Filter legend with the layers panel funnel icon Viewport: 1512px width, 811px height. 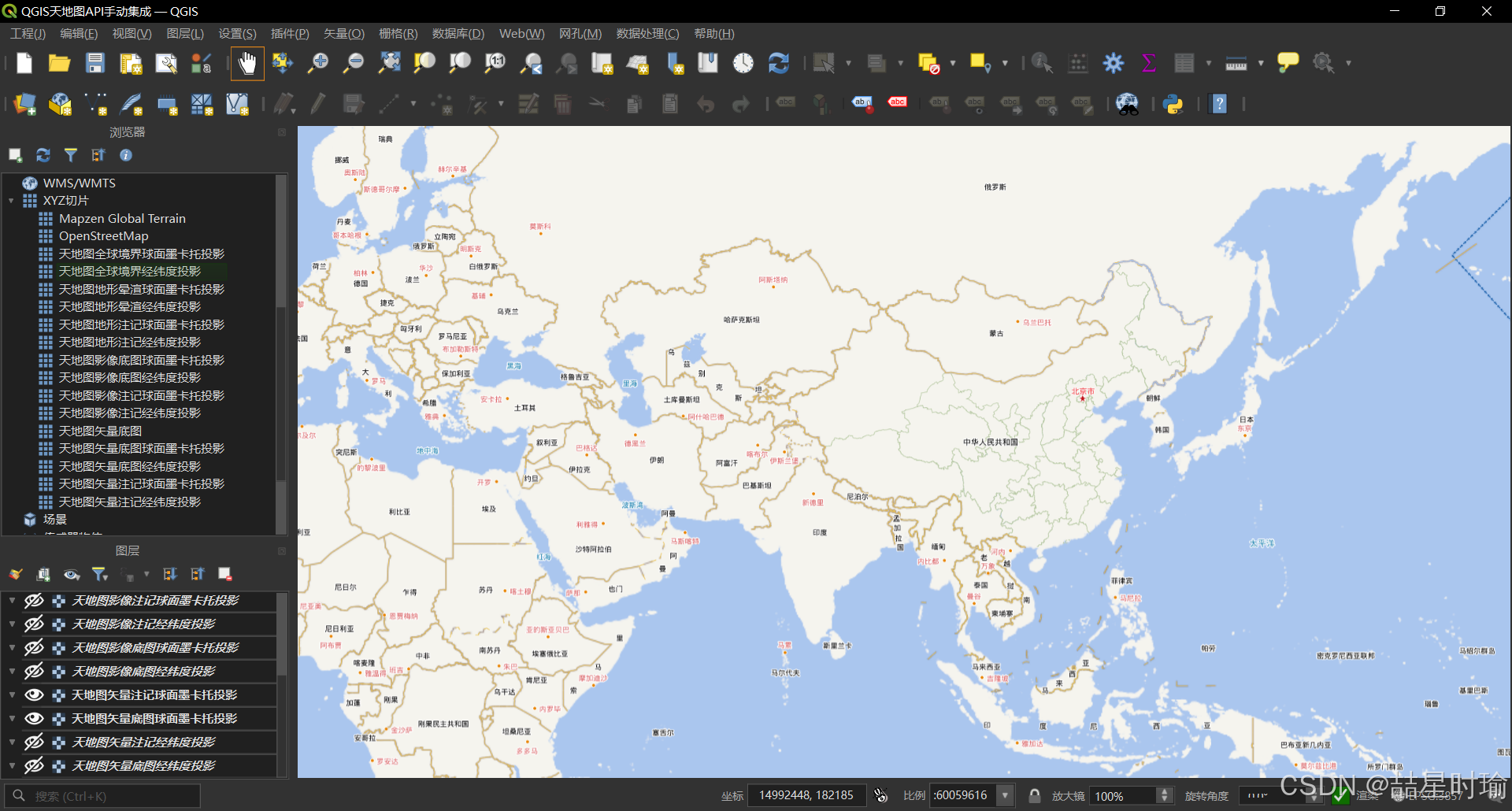click(99, 574)
